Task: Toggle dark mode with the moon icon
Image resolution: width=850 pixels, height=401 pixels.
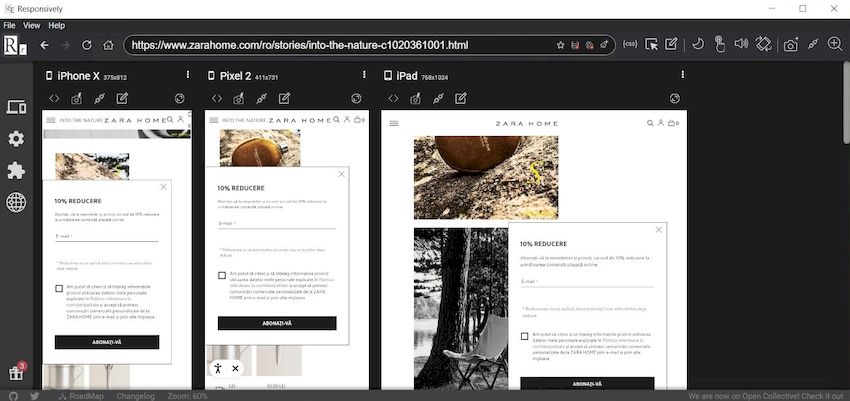Action: click(698, 44)
